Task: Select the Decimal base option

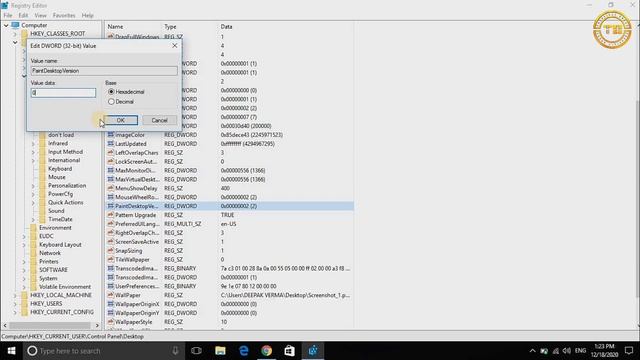Action: point(111,102)
